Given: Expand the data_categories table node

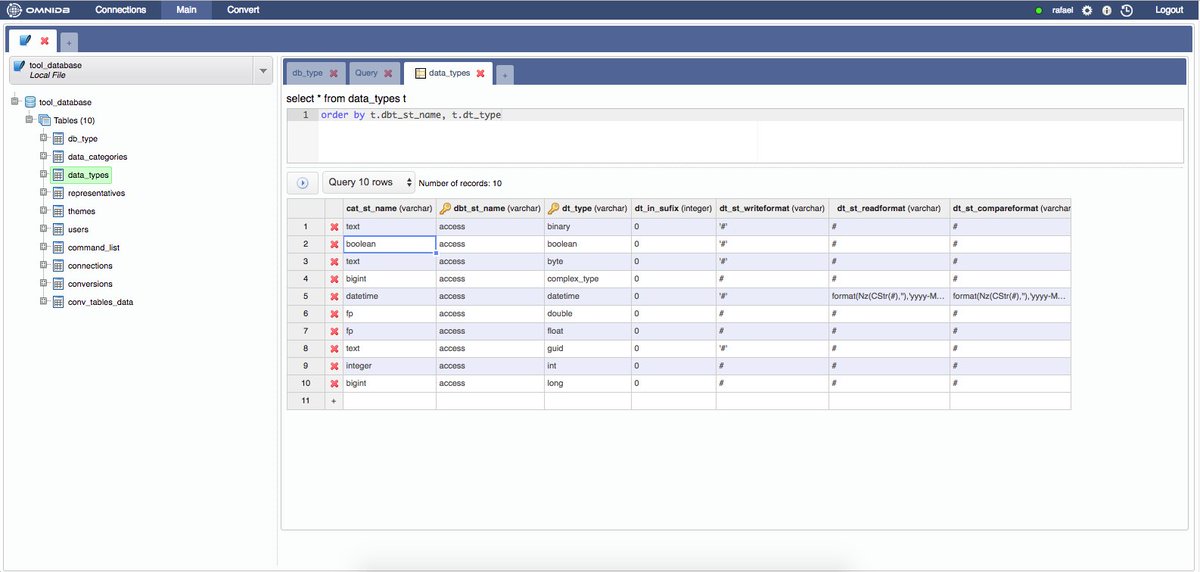Looking at the screenshot, I should tap(43, 156).
